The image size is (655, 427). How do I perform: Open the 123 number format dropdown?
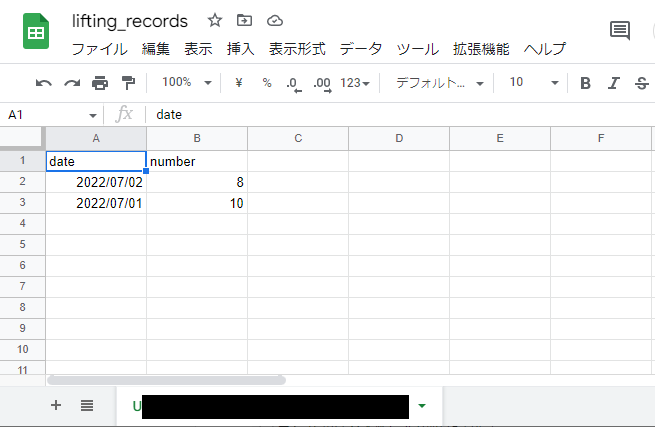click(x=355, y=83)
